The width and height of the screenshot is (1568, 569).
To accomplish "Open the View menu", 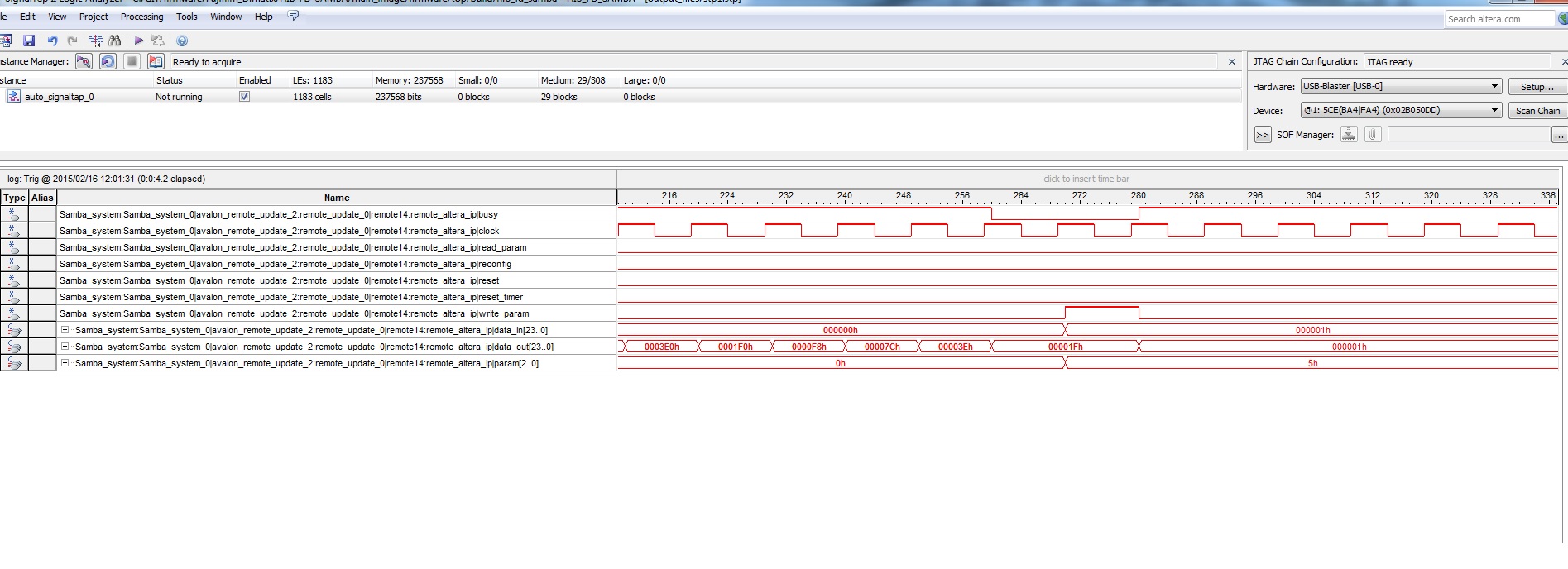I will click(58, 17).
